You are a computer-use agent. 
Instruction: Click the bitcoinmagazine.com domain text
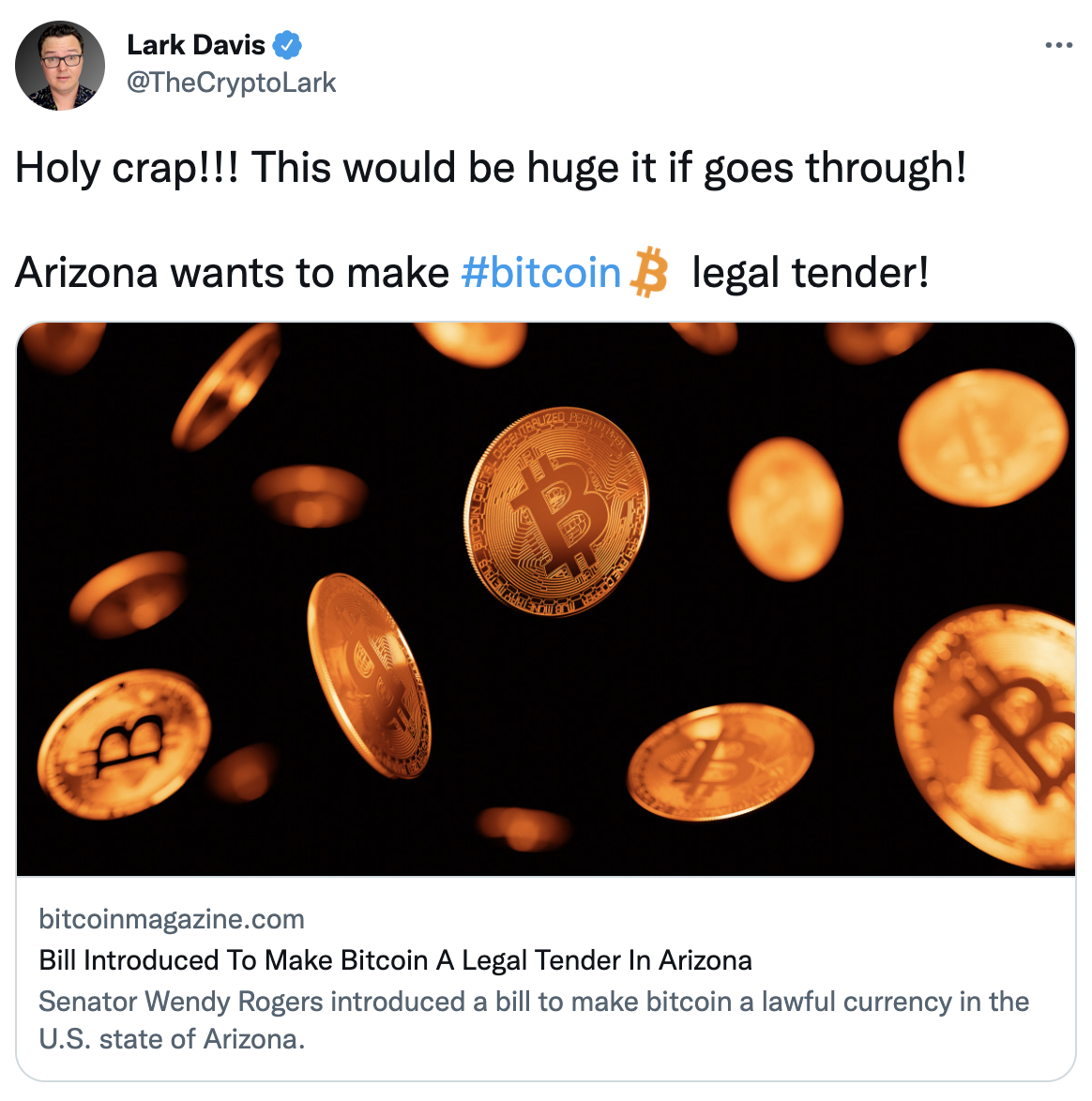(x=172, y=919)
